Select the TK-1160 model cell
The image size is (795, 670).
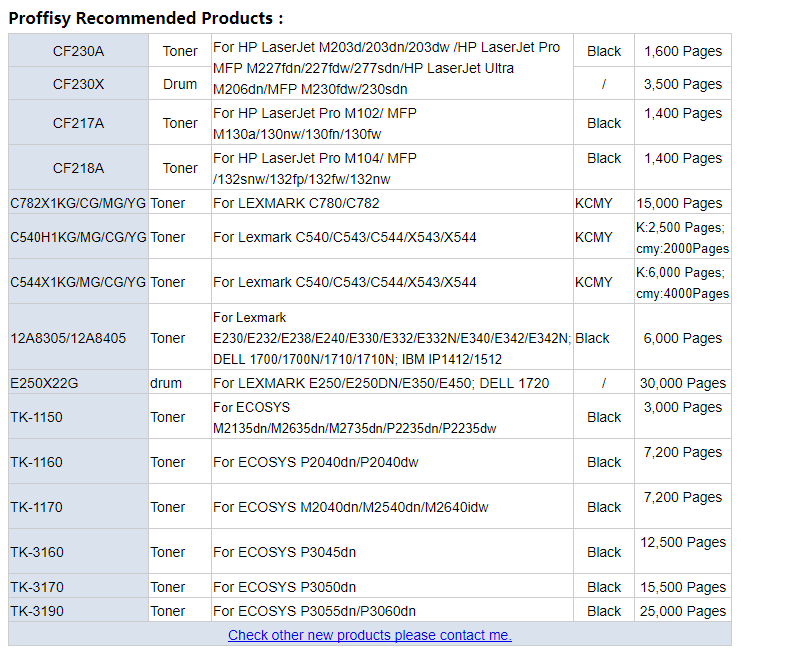coord(78,462)
